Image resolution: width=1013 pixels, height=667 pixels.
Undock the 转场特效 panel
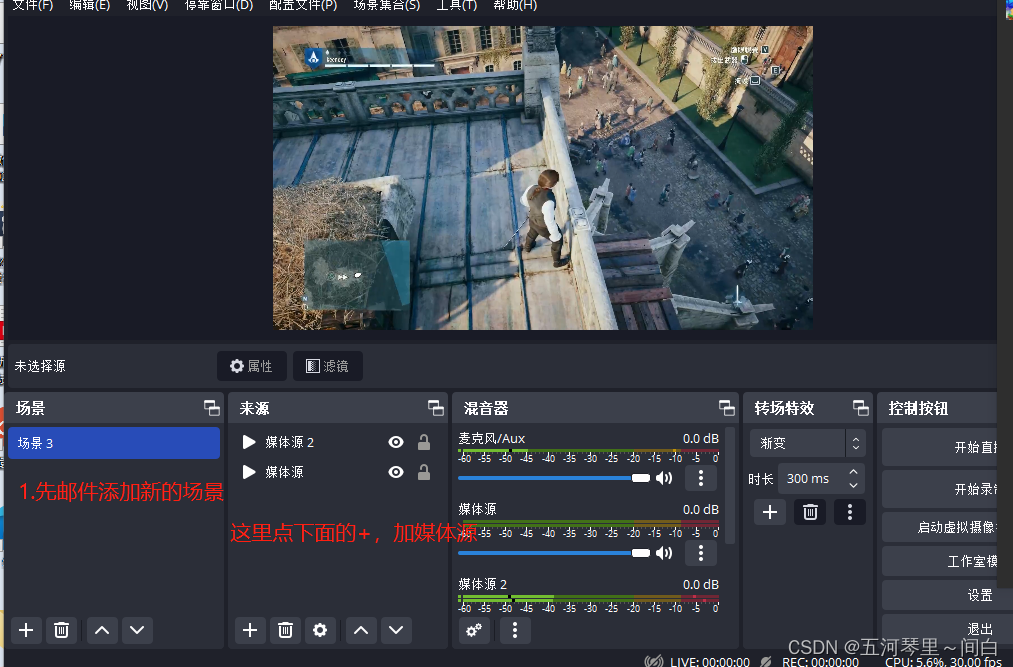click(861, 408)
